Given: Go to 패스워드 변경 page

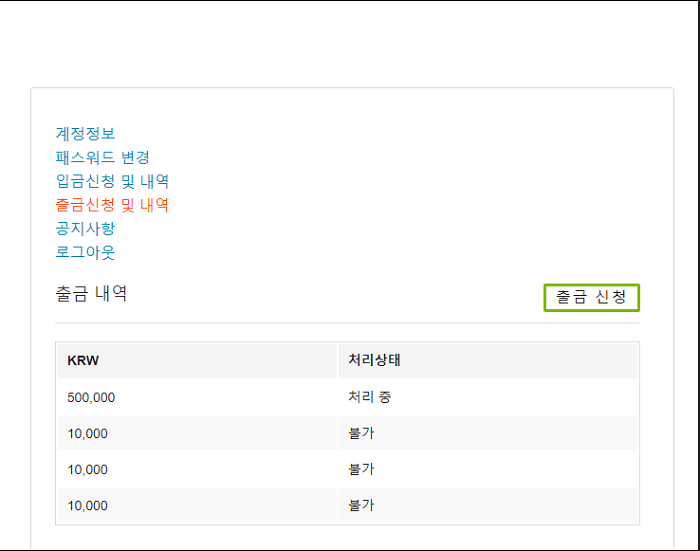Looking at the screenshot, I should tap(103, 157).
